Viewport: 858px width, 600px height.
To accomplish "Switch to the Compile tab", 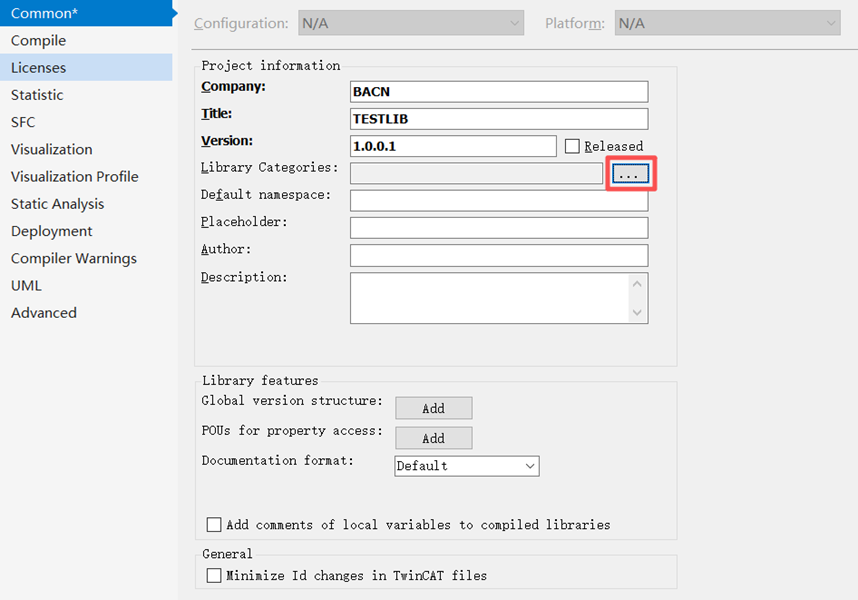I will (x=38, y=41).
